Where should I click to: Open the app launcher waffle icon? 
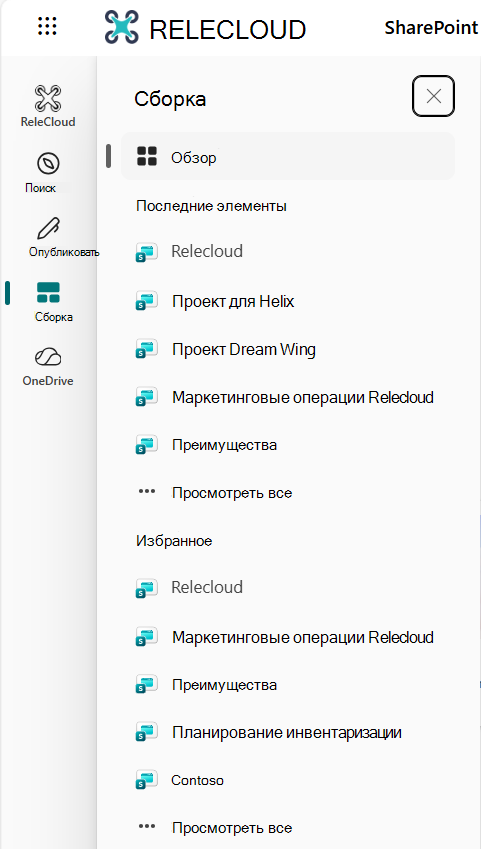tap(48, 26)
